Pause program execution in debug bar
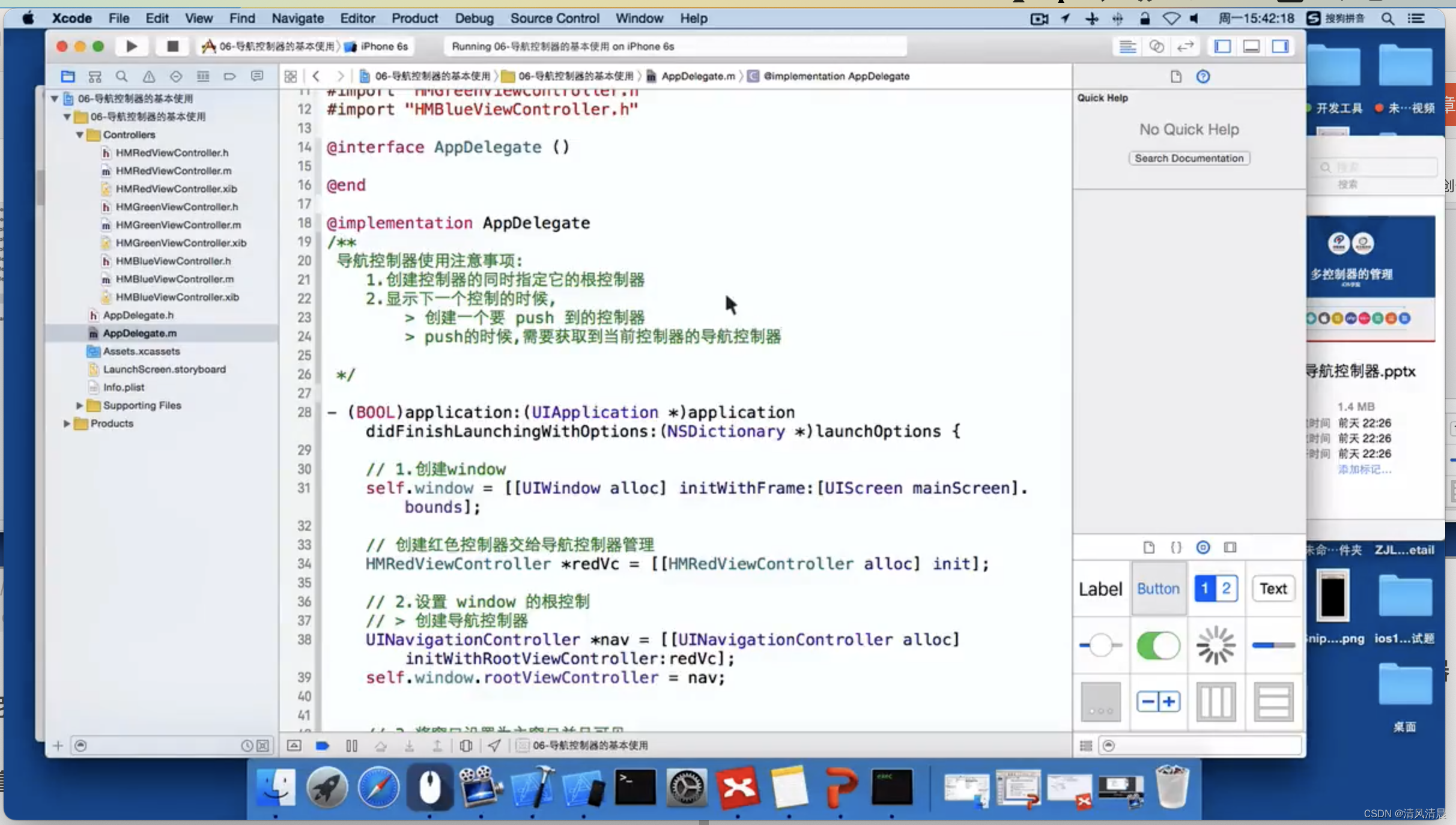This screenshot has height=825, width=1456. tap(351, 745)
